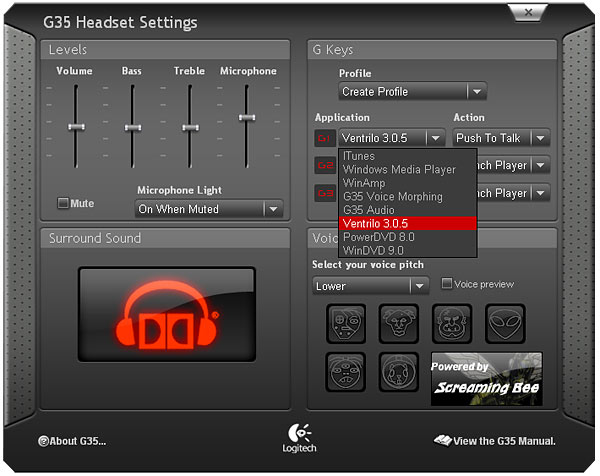
Task: Open the About G35 link
Action: [72, 441]
